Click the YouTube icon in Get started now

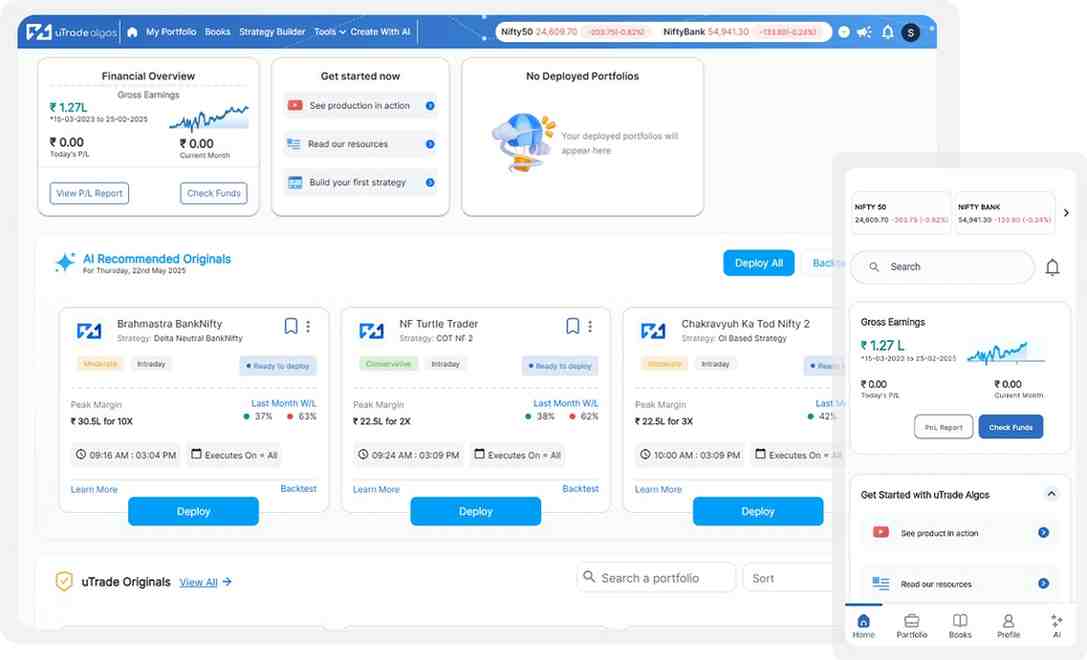[295, 105]
